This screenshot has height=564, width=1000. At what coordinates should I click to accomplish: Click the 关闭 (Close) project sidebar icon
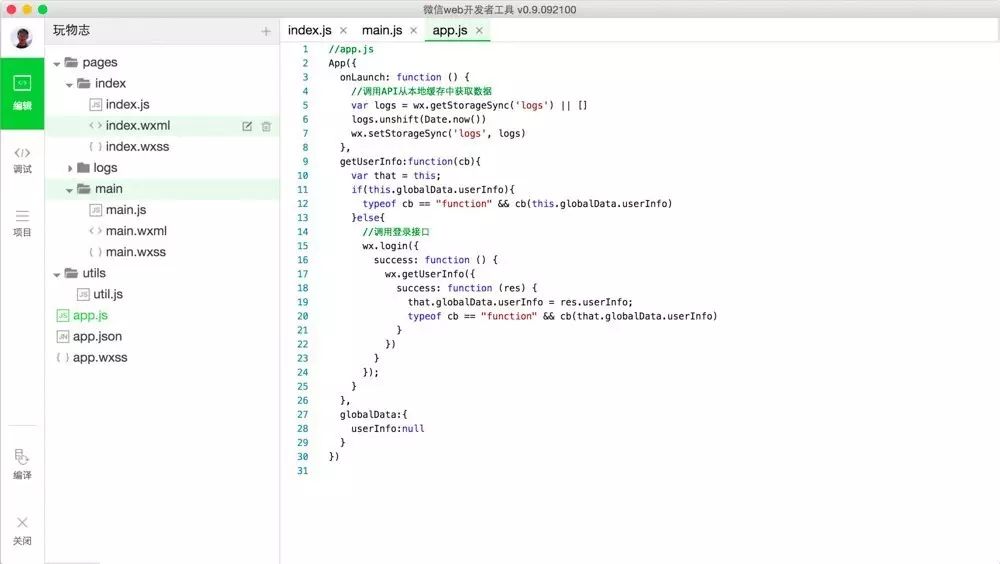pos(22,529)
